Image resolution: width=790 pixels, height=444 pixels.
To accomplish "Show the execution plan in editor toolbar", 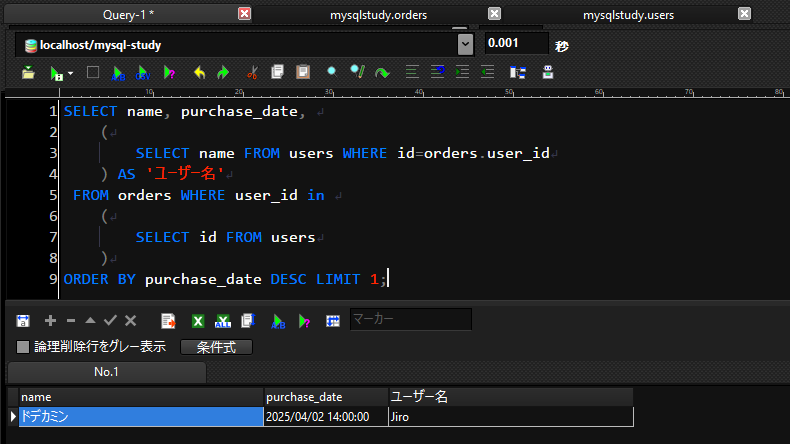I will click(169, 73).
